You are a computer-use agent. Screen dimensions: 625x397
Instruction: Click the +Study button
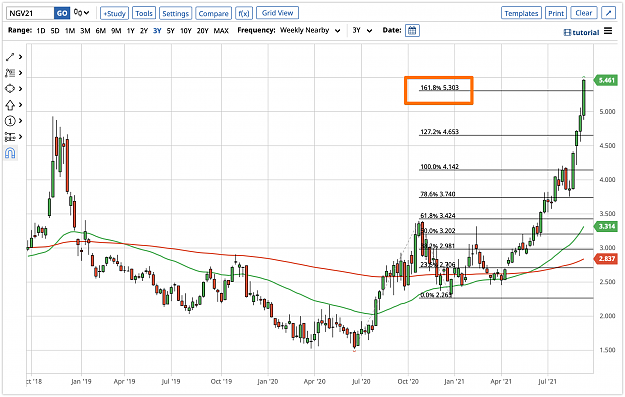point(114,13)
